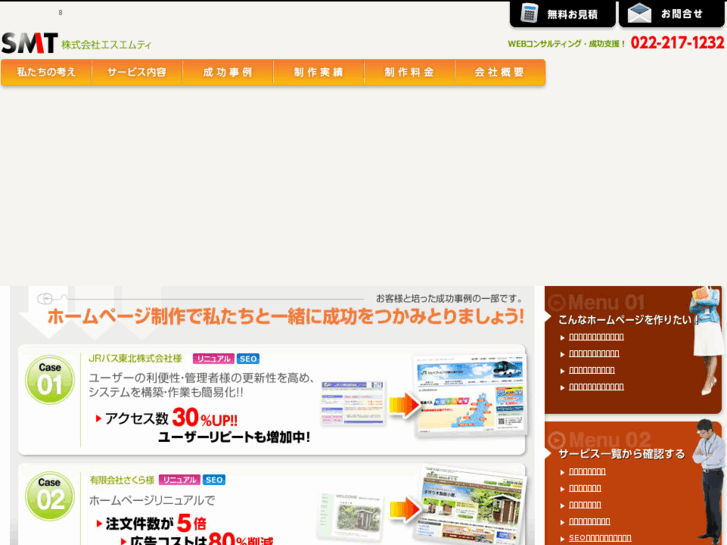Click the 有限会社さくら様 case title

121,480
